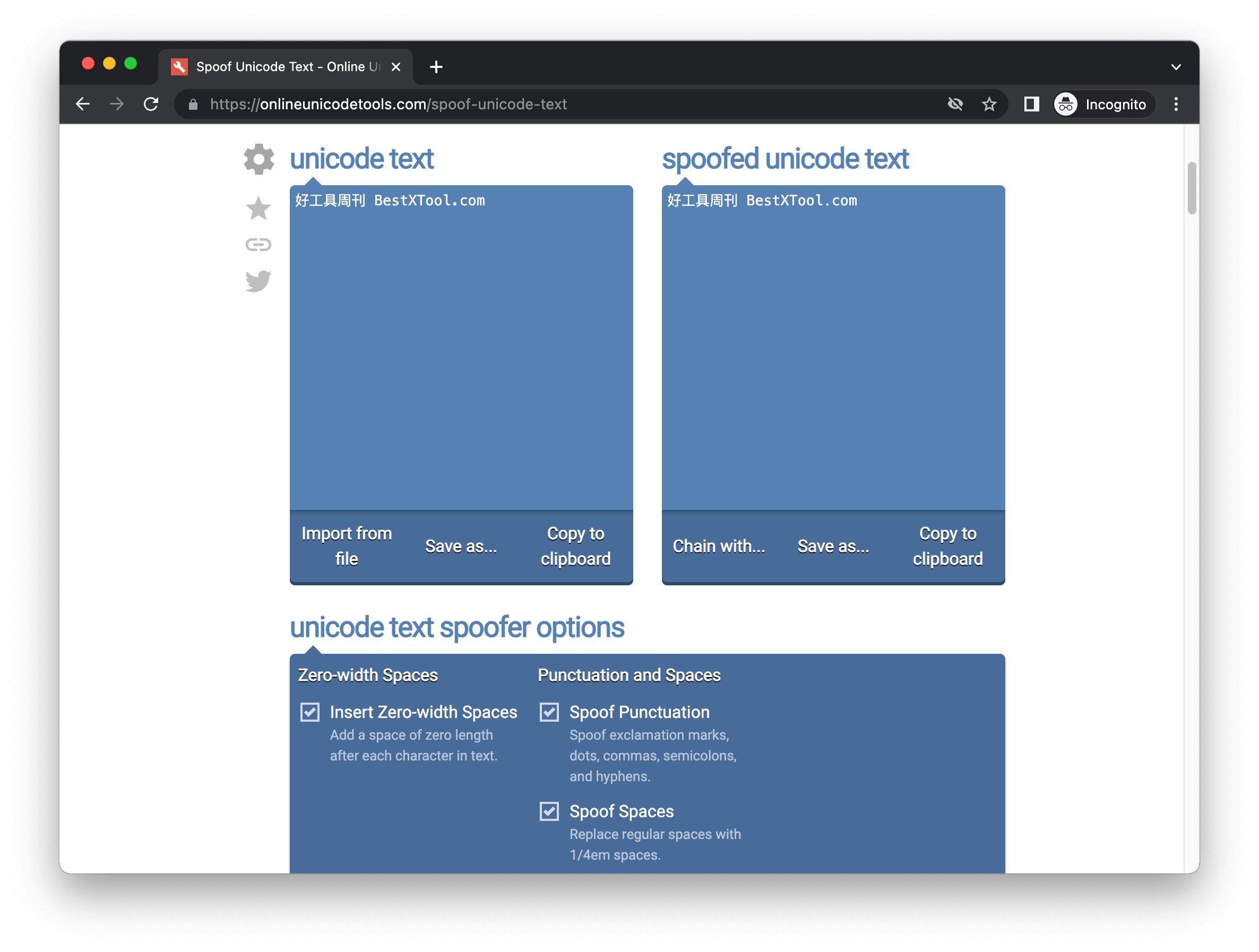
Task: Toggle the browser side panel icon
Action: click(1031, 104)
